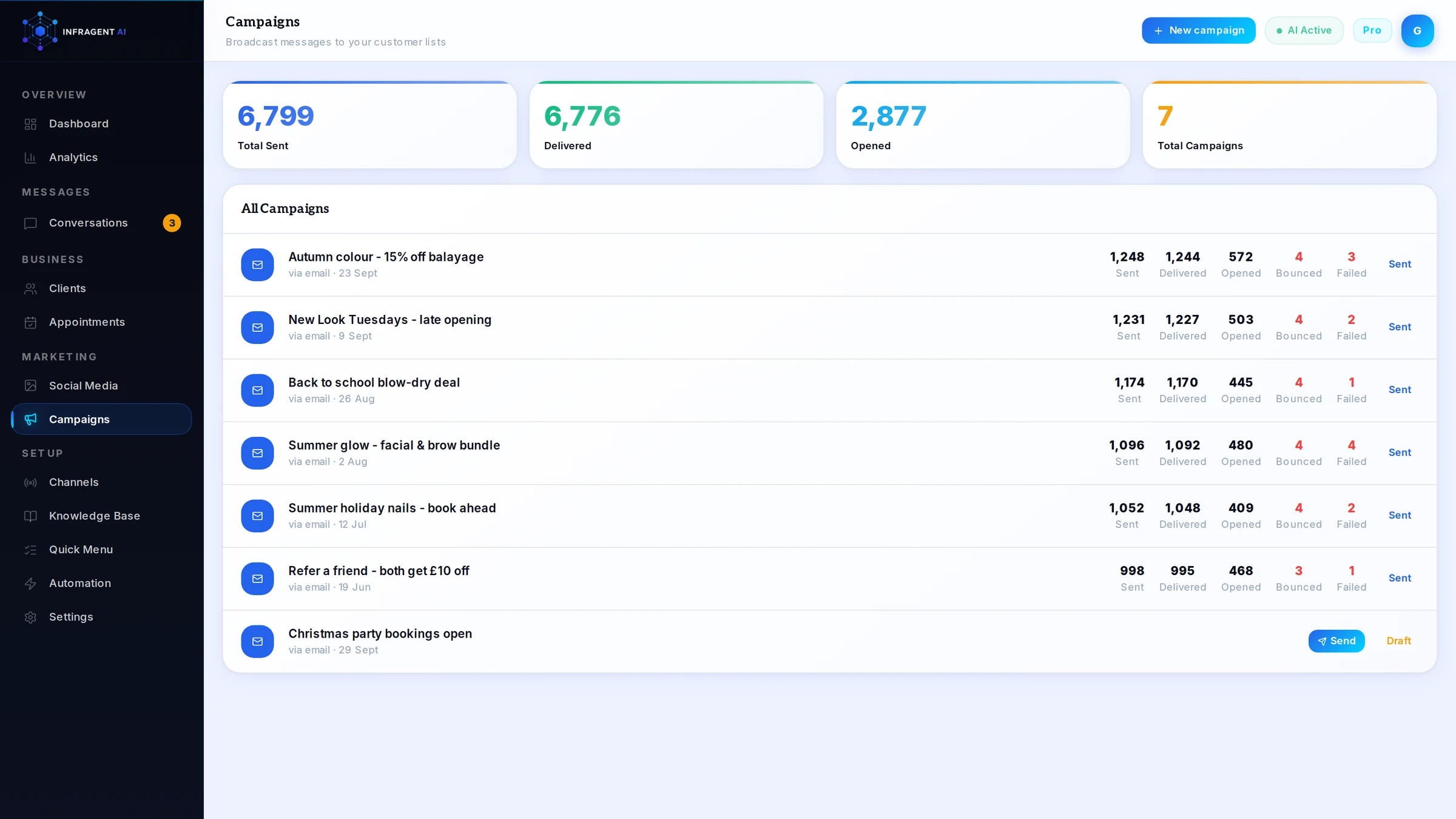Open Total Sent 6,799 stat card
The width and height of the screenshot is (1456, 819).
[369, 125]
